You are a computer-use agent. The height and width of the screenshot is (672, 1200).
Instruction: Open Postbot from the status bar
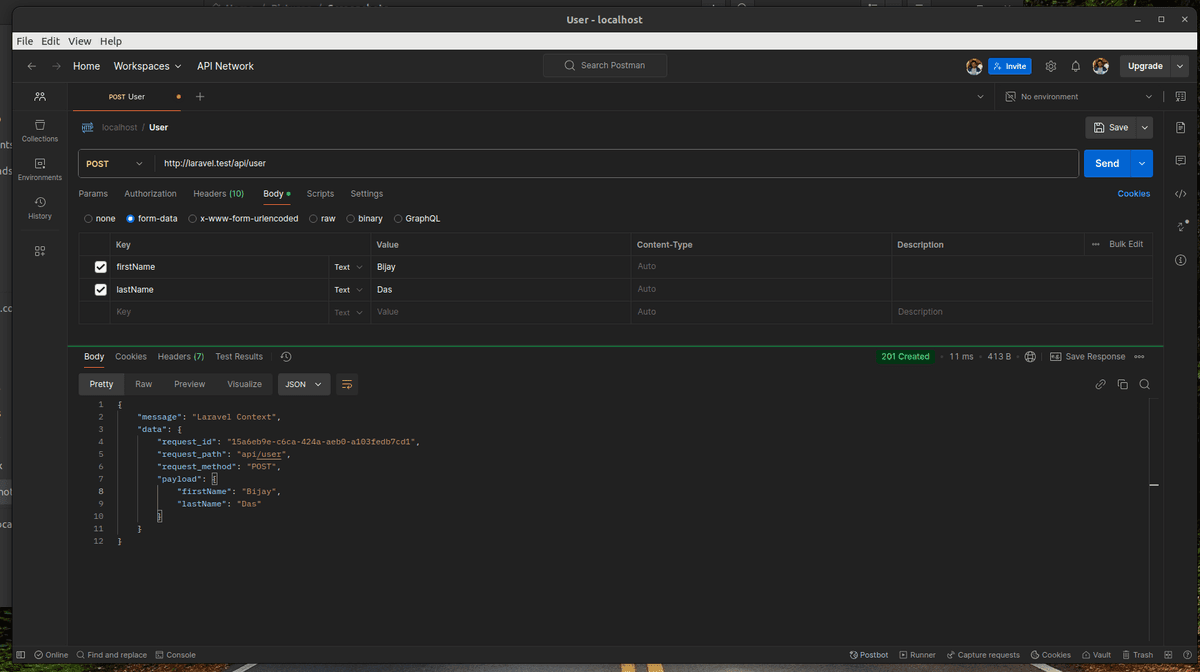[x=868, y=655]
